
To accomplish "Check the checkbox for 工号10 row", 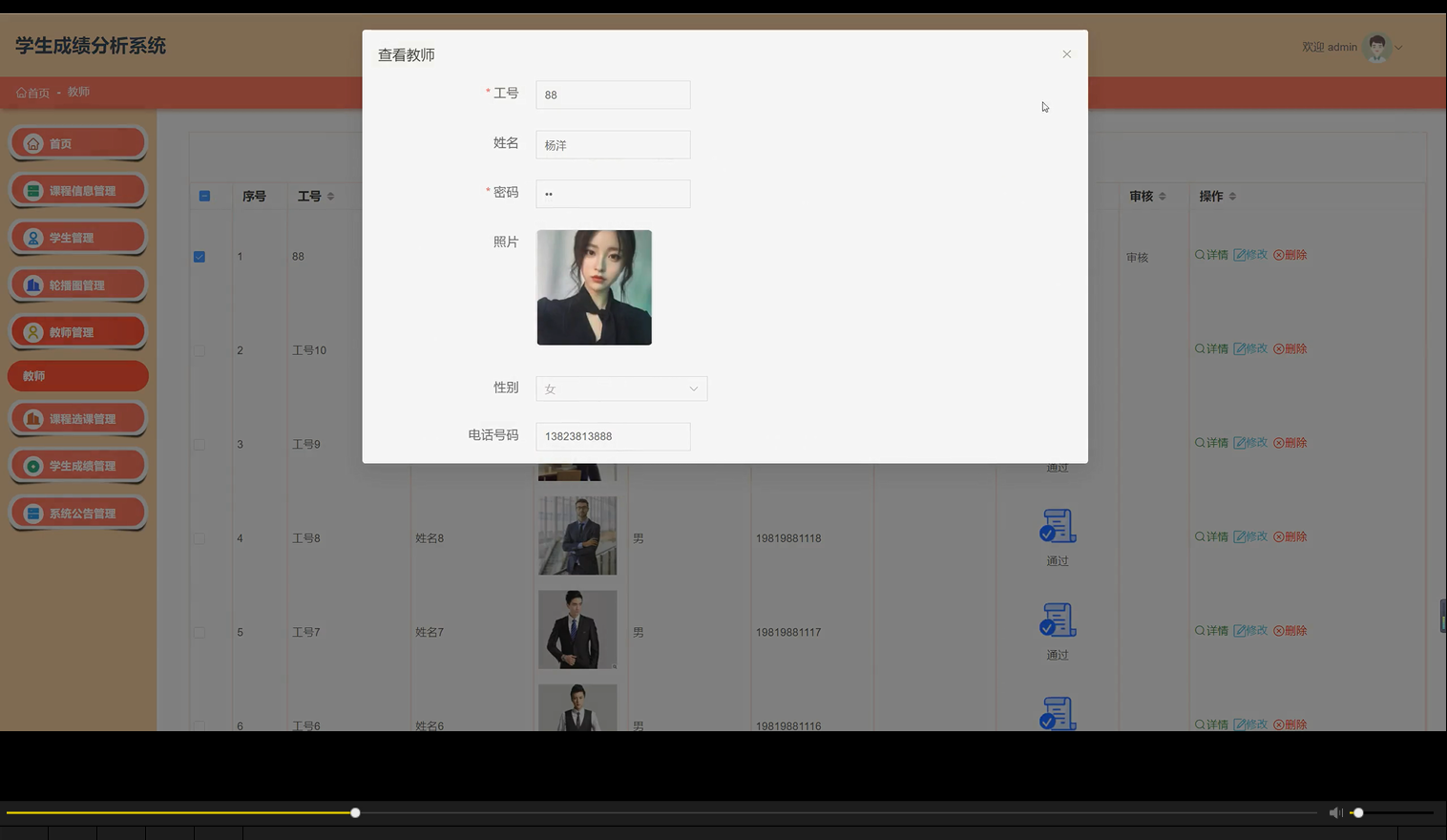I will tap(199, 350).
